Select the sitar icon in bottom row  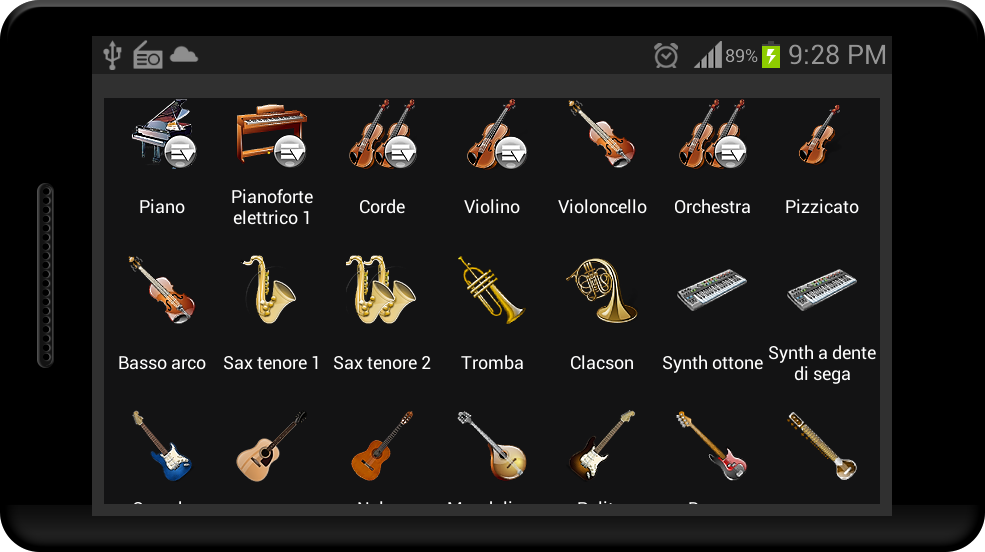(x=822, y=445)
